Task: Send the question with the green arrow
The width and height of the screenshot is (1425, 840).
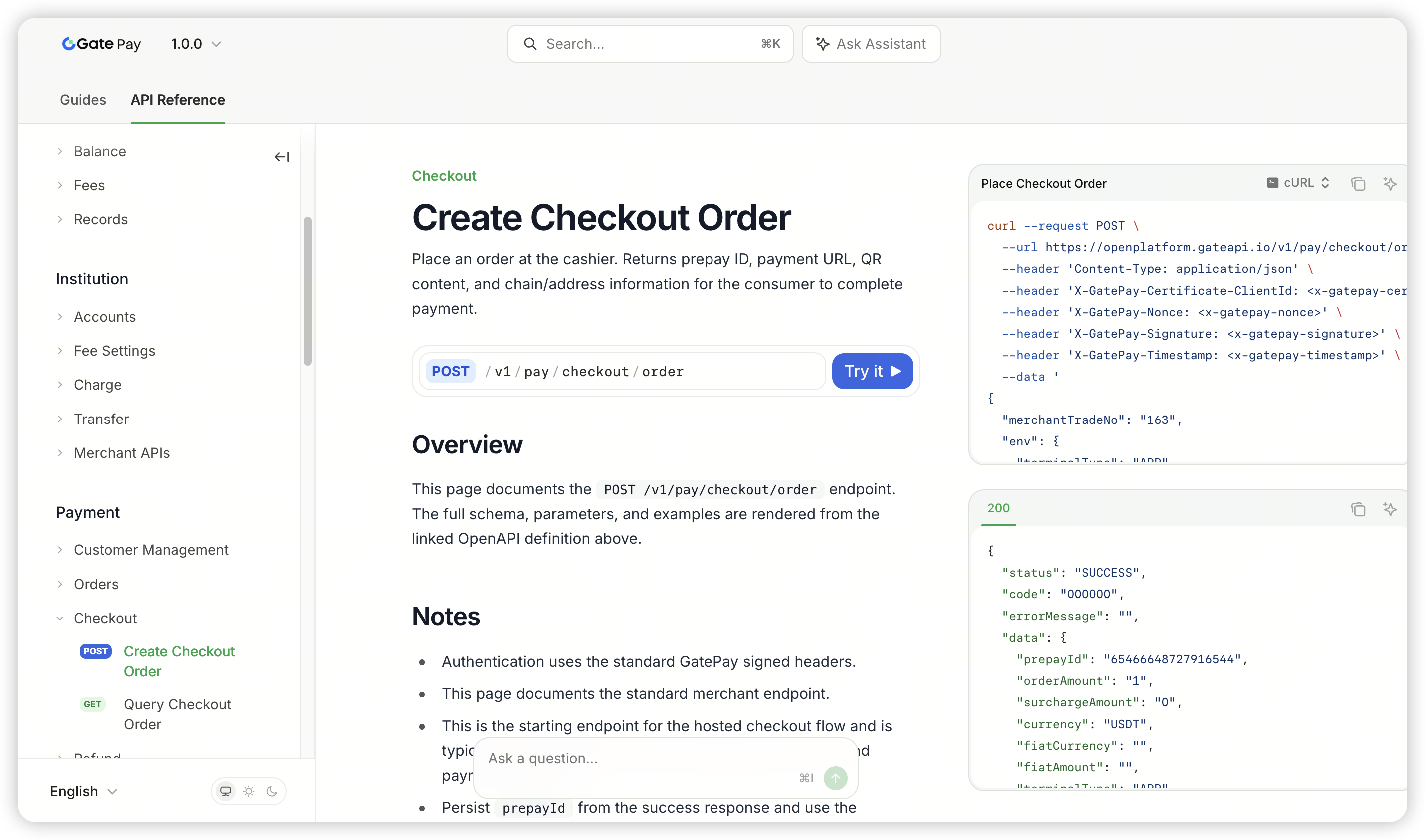Action: tap(835, 777)
